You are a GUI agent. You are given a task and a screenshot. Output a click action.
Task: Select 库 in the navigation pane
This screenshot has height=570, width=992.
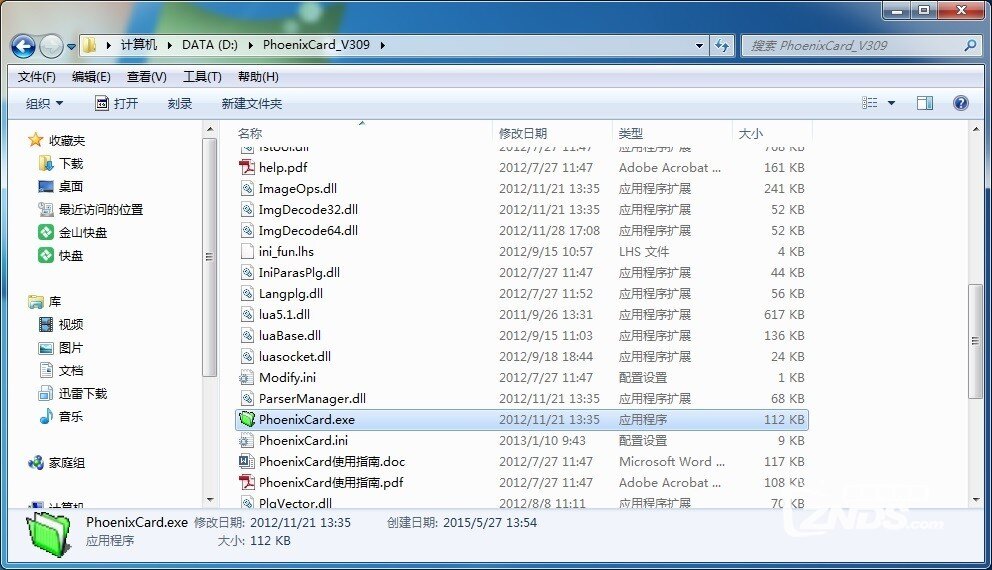[54, 302]
